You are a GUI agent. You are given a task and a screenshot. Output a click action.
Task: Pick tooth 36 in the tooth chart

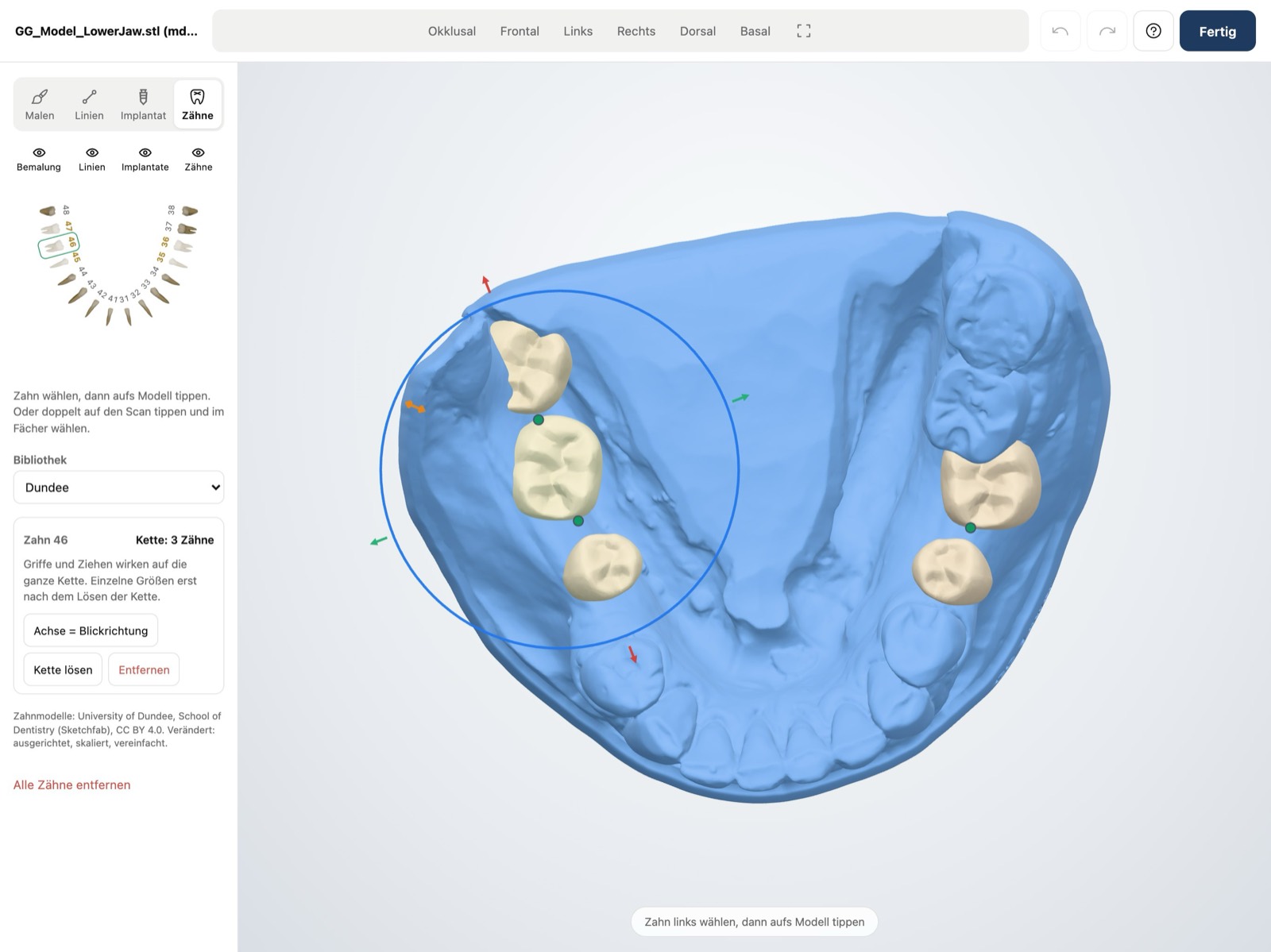click(183, 246)
